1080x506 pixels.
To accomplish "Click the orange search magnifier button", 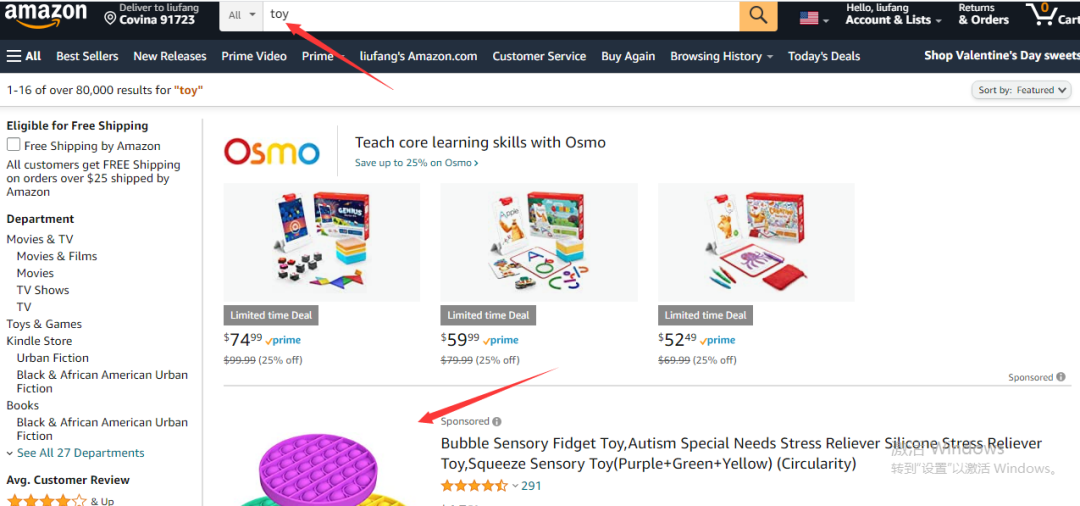I will pos(758,15).
